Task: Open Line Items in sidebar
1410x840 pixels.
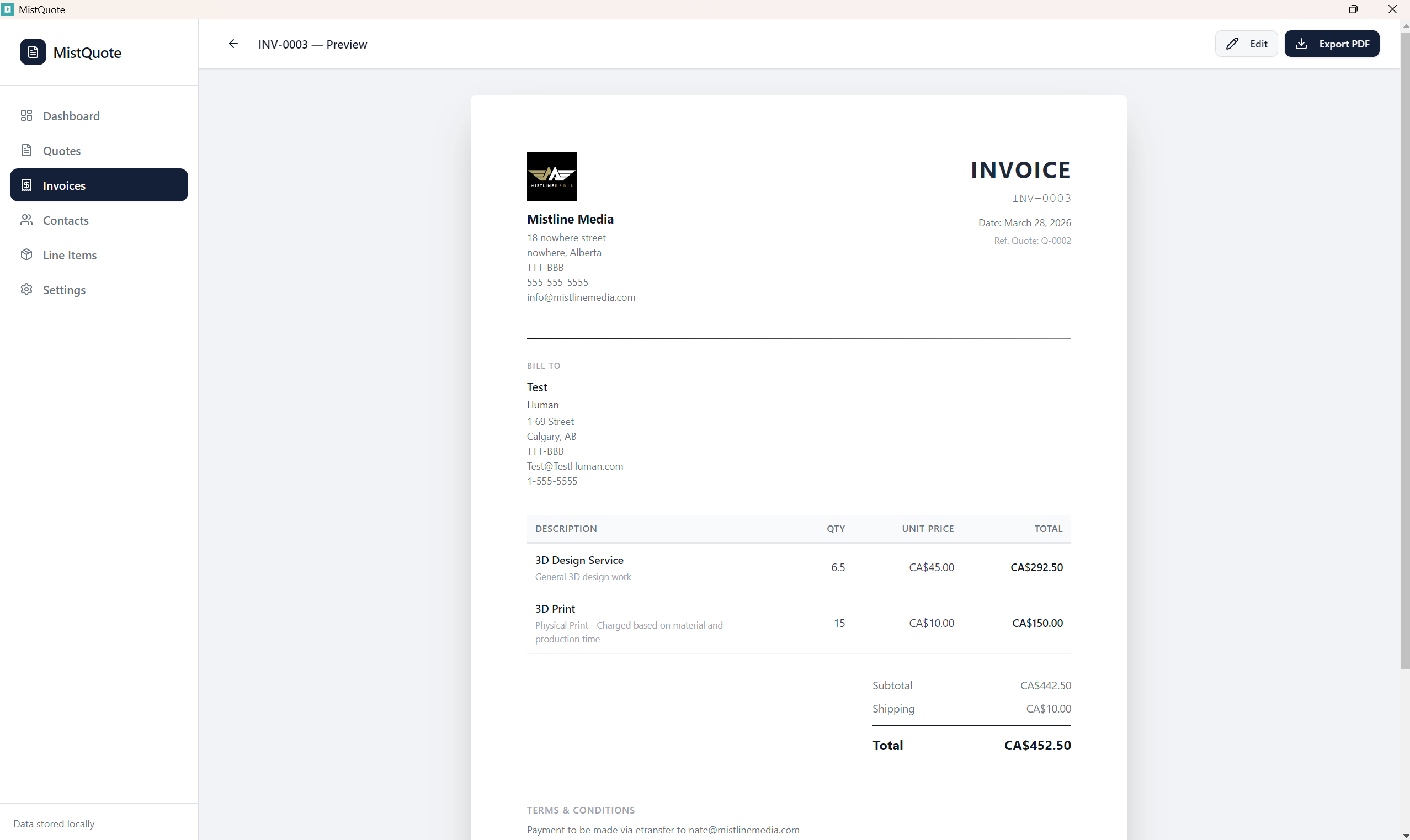Action: [70, 256]
